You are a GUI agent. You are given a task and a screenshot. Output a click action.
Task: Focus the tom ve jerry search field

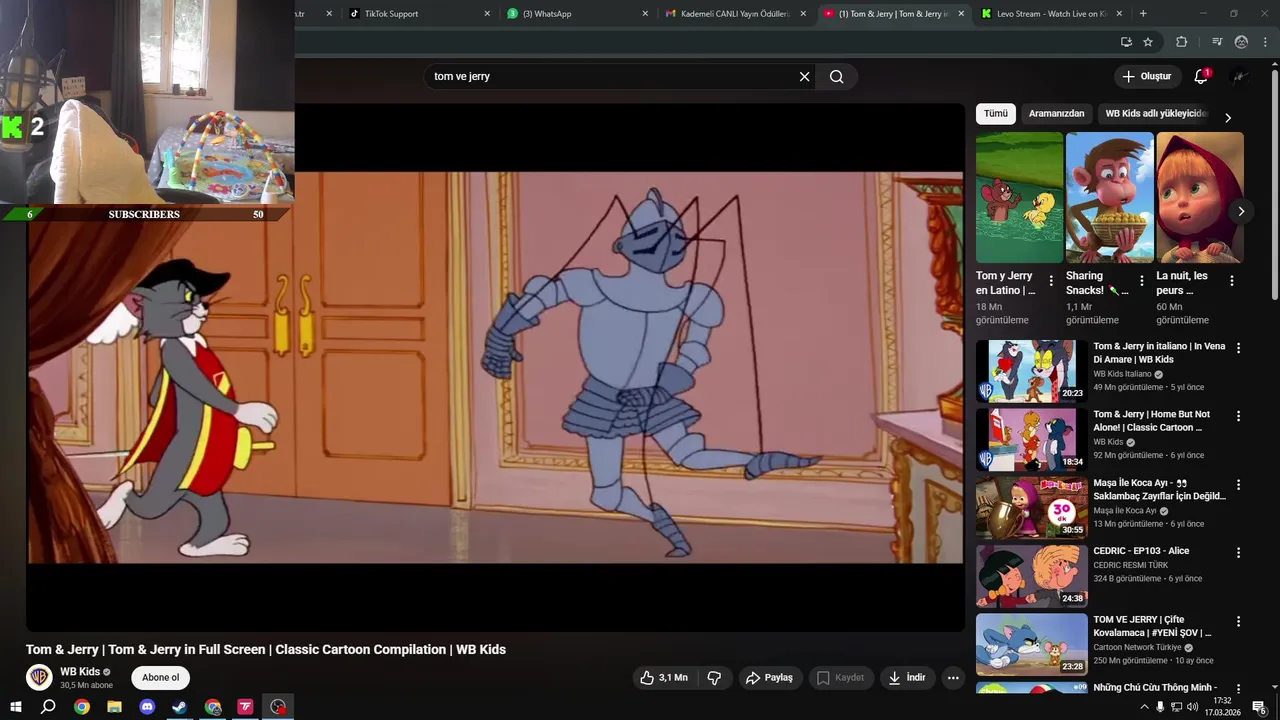point(612,77)
